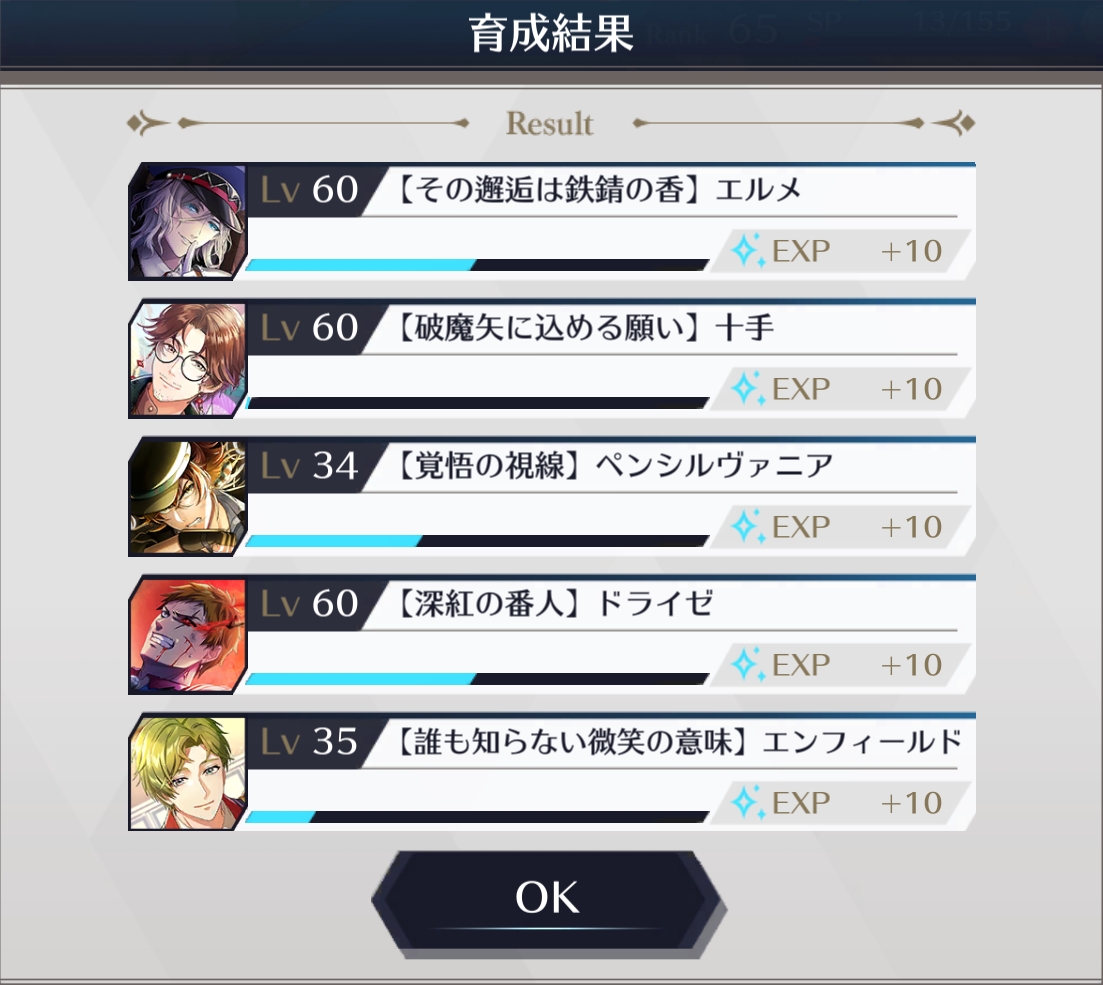Click エンフィールド's experience progress bar
The image size is (1103, 985).
click(x=477, y=816)
